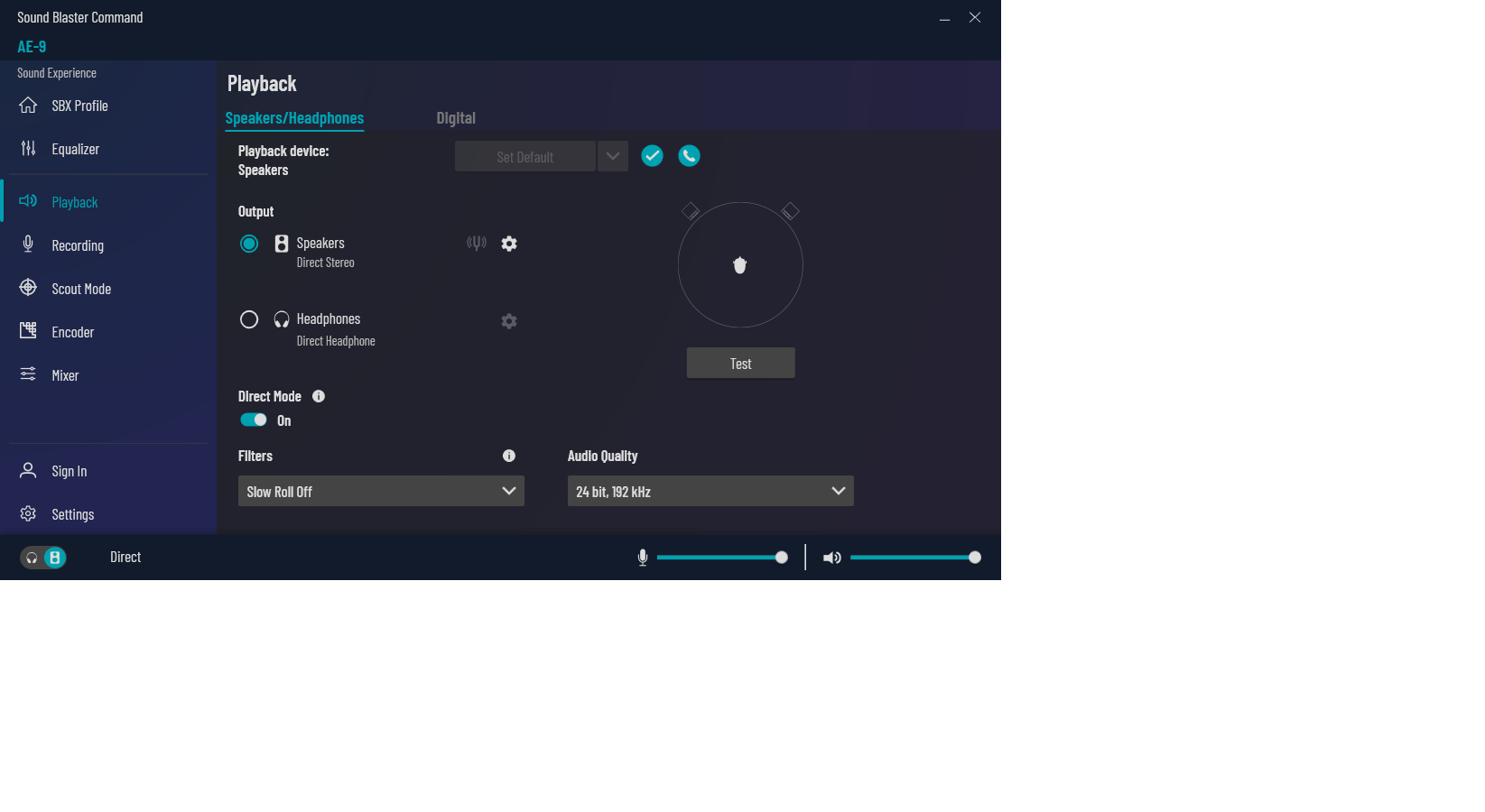Toggle headphone/speaker switch in bottom bar
The height and width of the screenshot is (812, 1485).
click(x=43, y=558)
